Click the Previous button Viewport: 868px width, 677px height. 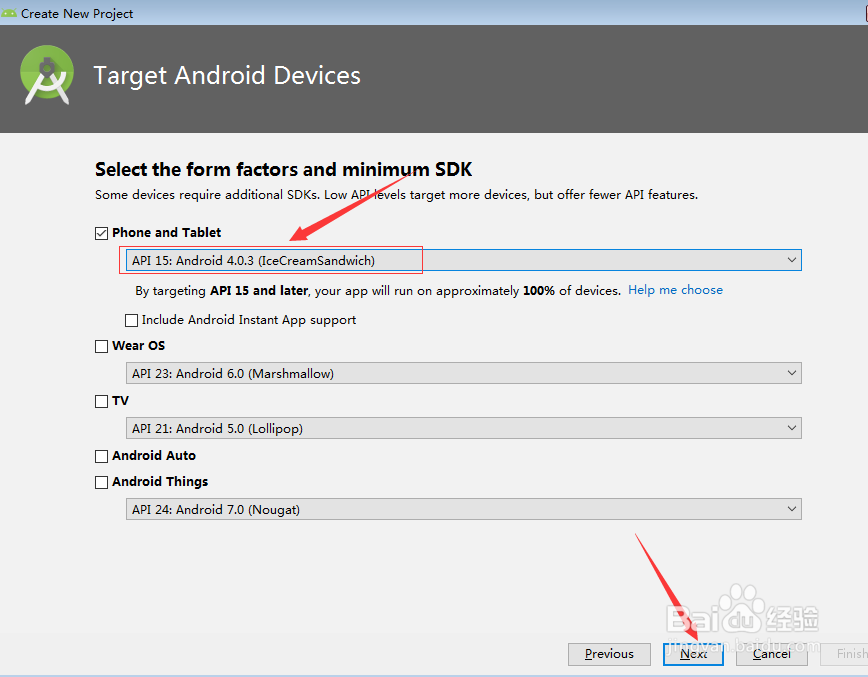(x=609, y=654)
